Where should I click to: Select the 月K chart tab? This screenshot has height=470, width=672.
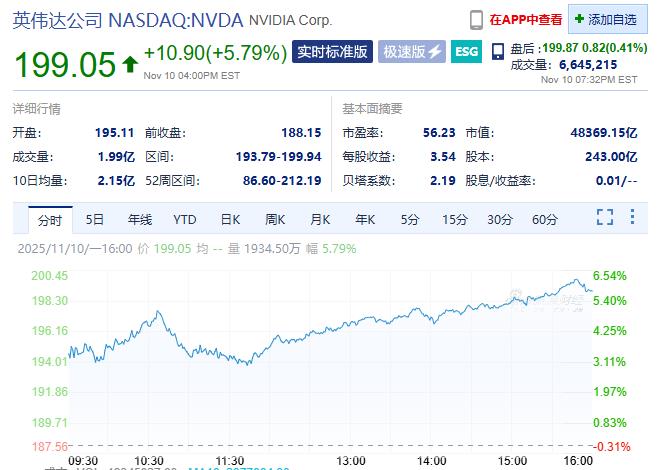[320, 220]
